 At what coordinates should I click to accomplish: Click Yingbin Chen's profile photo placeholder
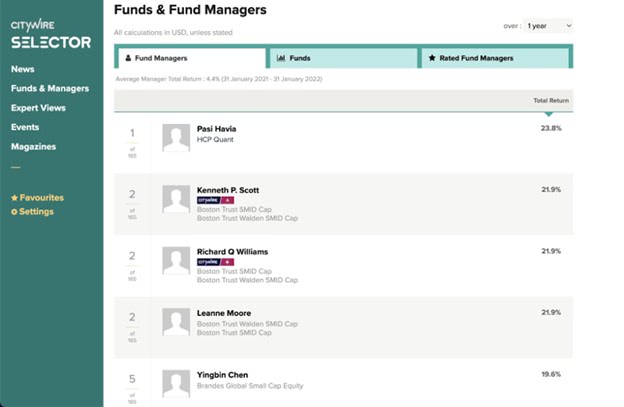click(x=176, y=384)
